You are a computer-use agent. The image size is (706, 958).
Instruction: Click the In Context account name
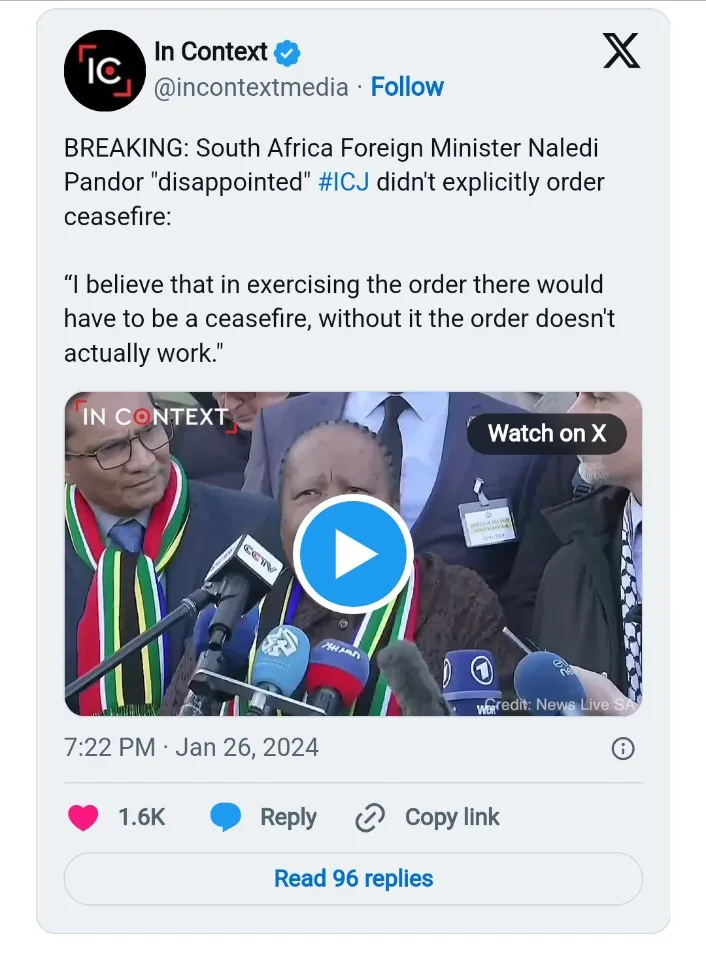pyautogui.click(x=210, y=52)
